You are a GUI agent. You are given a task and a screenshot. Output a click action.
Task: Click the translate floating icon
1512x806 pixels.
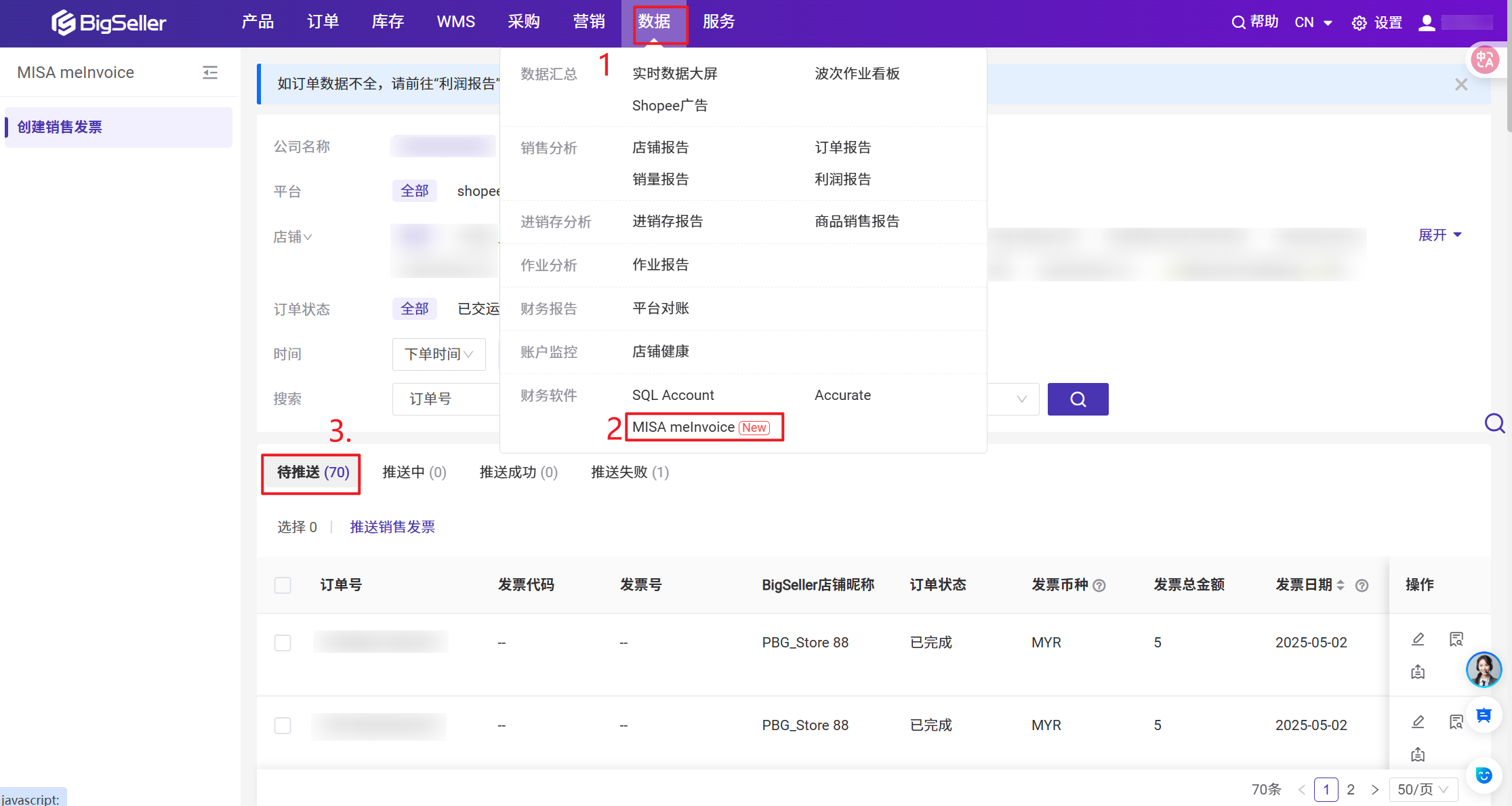click(1485, 60)
